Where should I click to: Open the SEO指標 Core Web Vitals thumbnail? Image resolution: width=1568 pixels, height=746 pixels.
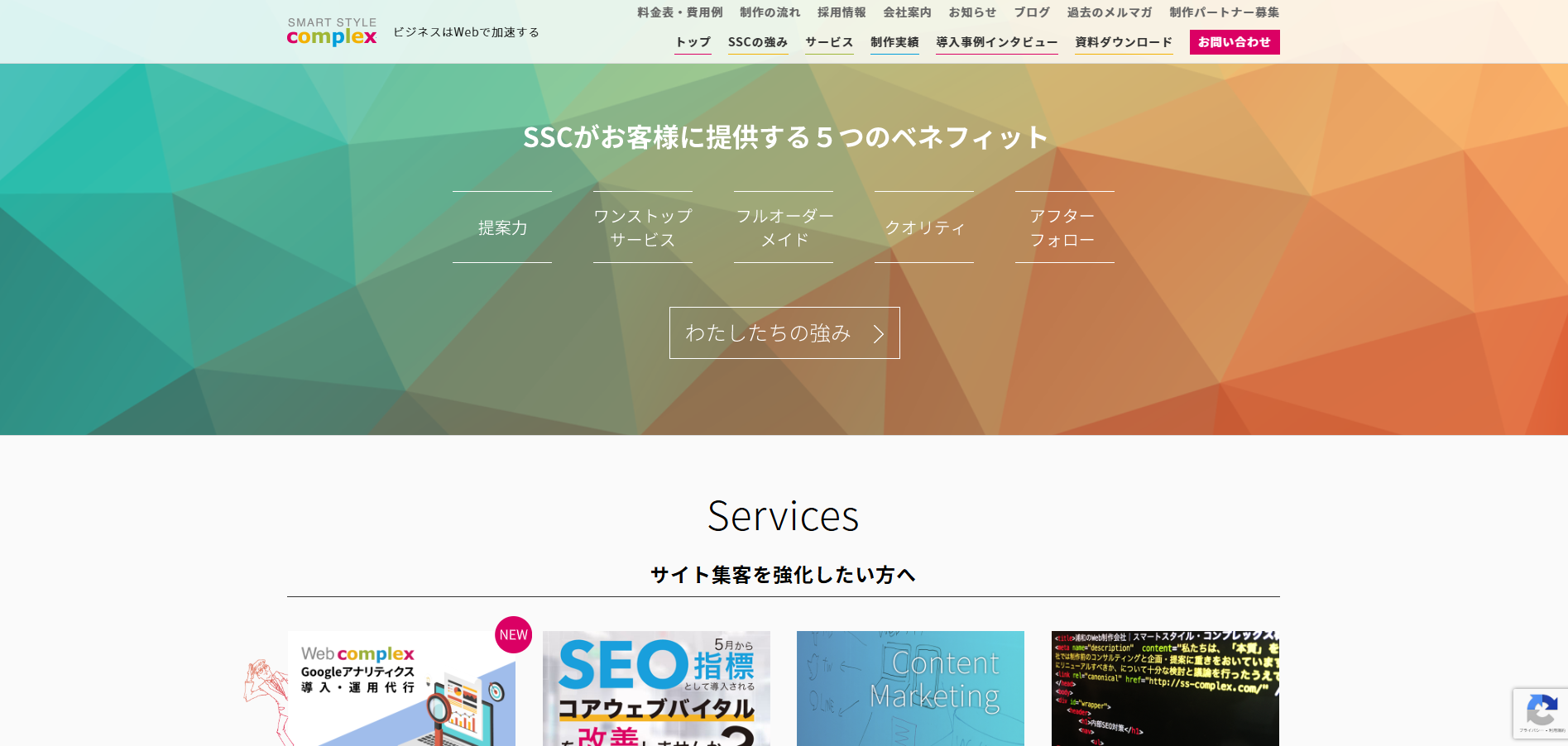pos(656,689)
